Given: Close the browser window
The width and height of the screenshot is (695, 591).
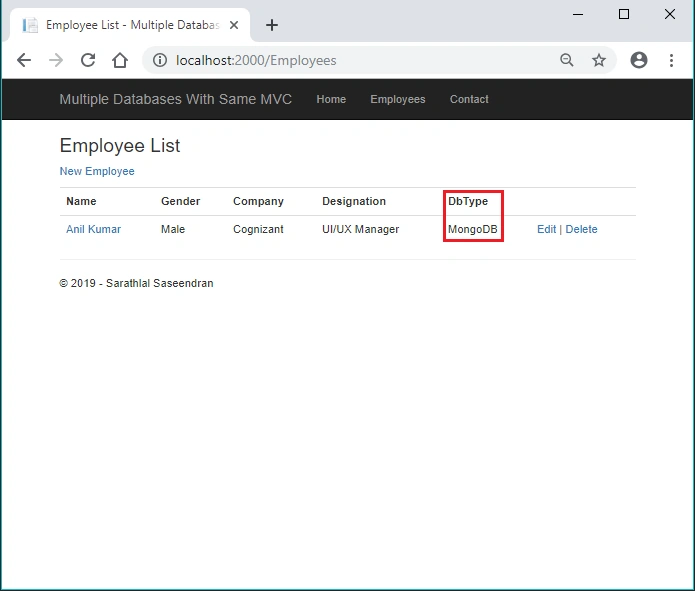Looking at the screenshot, I should (x=670, y=14).
